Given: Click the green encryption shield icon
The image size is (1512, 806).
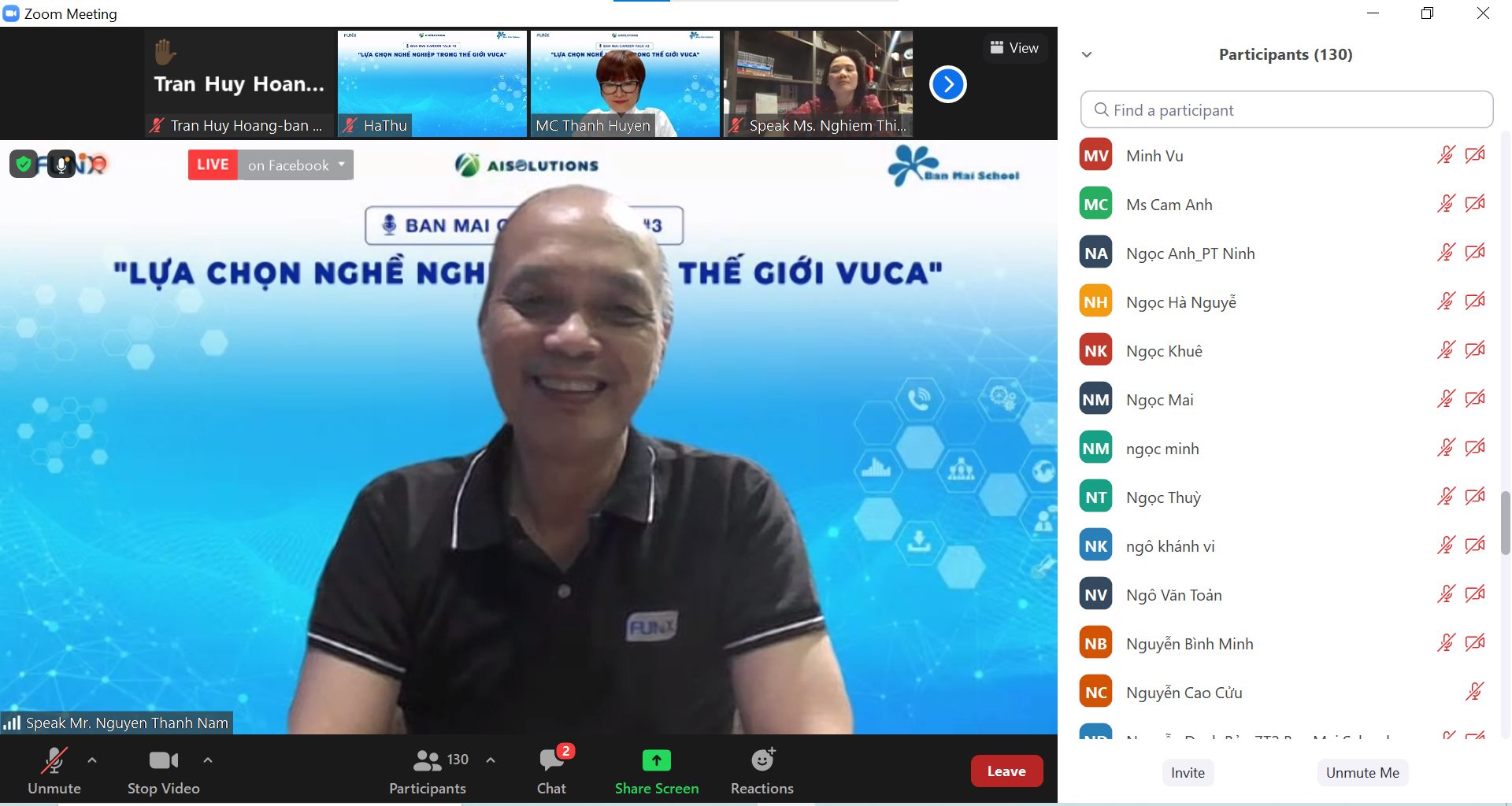Looking at the screenshot, I should 24,164.
